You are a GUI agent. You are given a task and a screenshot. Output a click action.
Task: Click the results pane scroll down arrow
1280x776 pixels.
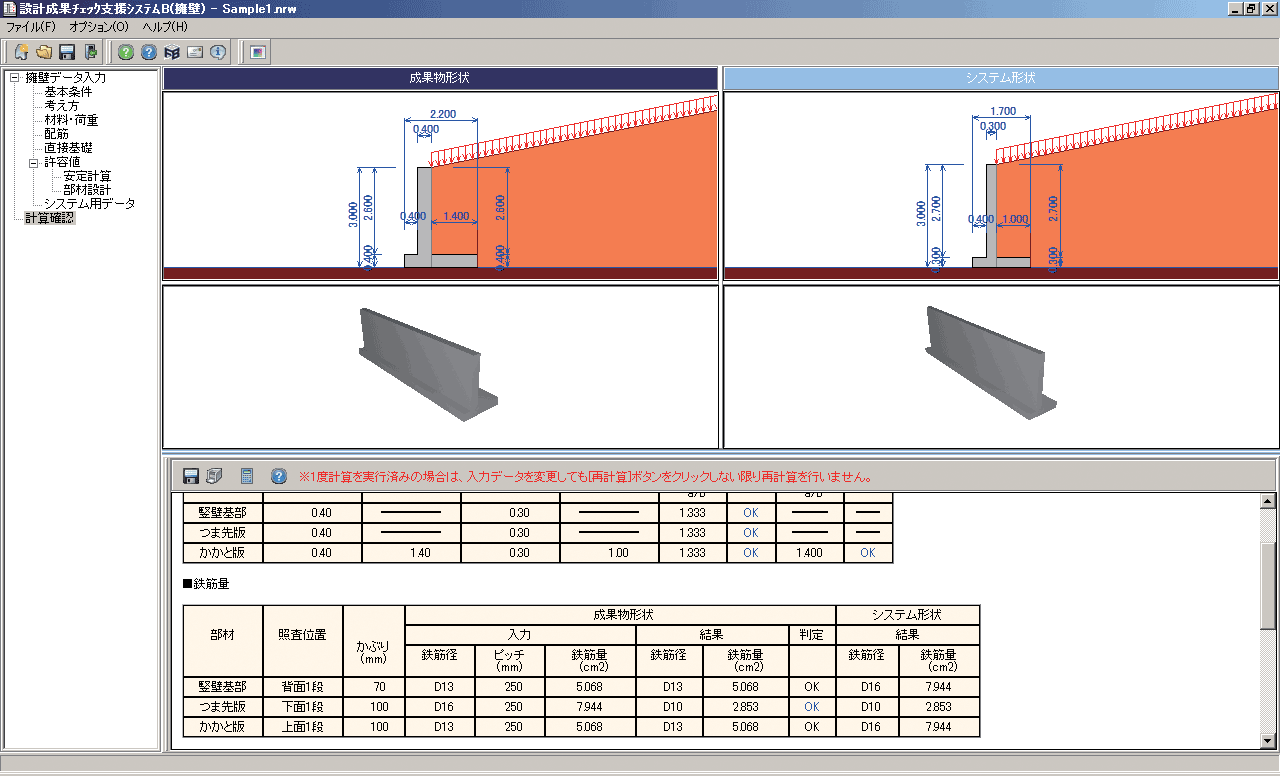pos(1268,741)
